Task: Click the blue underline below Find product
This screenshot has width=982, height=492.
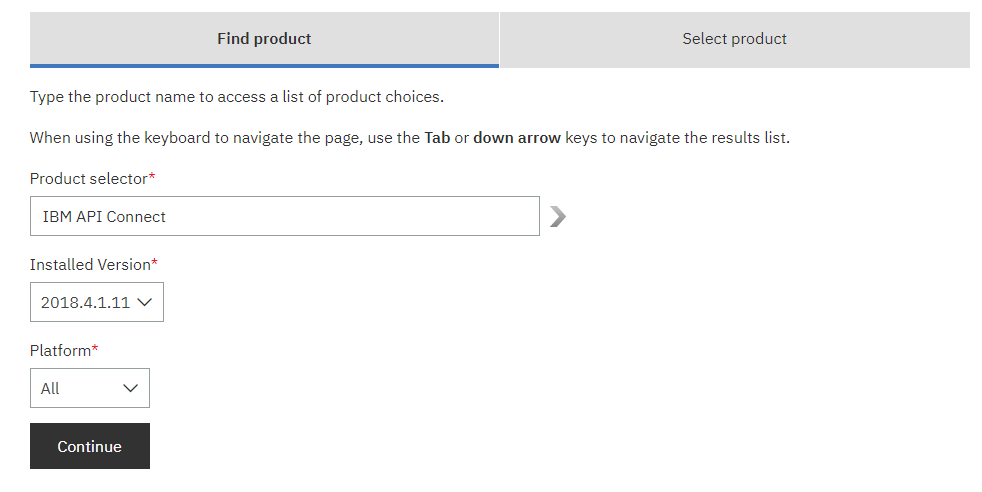Action: click(x=264, y=66)
